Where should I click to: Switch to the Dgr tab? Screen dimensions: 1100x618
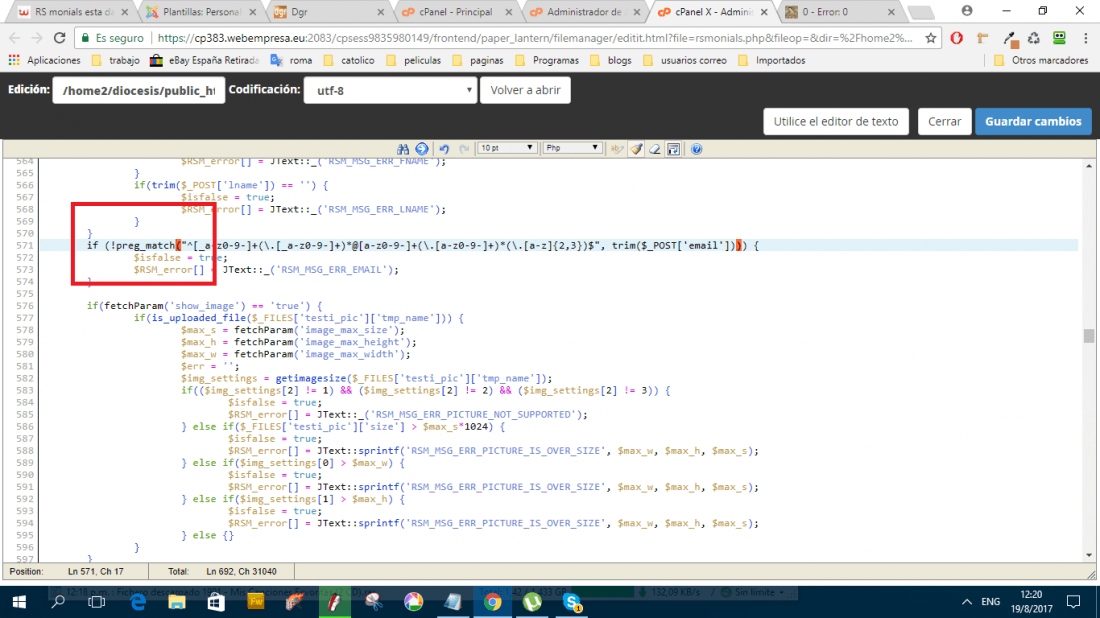point(329,12)
